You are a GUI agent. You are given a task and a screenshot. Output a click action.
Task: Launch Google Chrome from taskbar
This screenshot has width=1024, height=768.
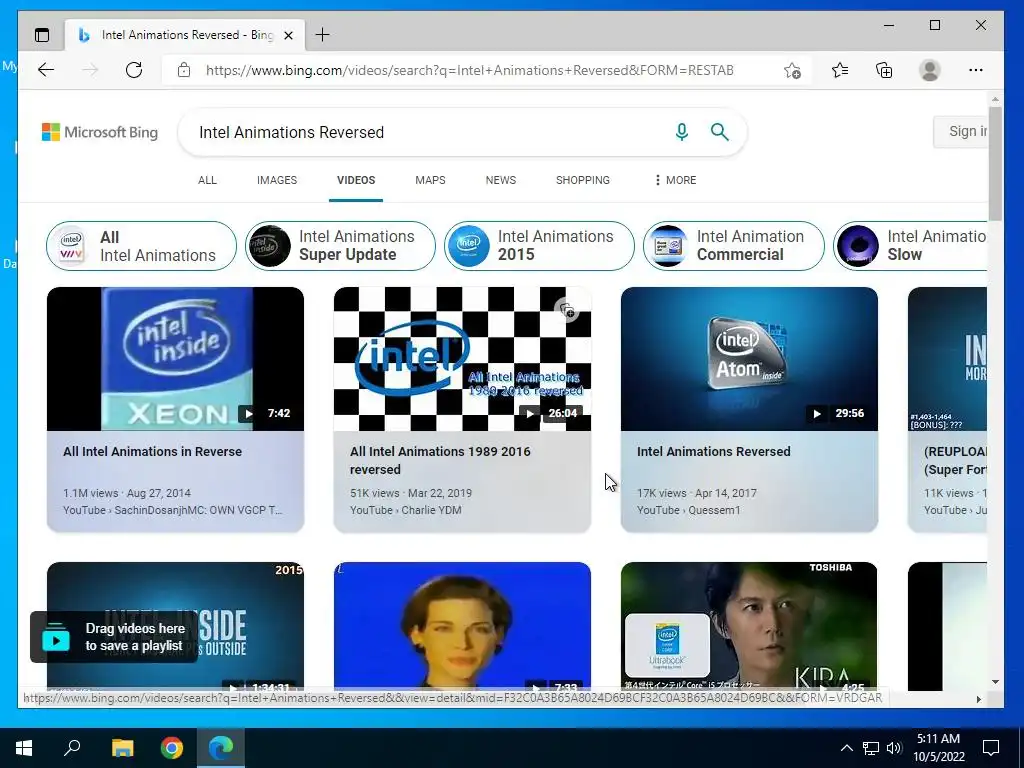172,748
